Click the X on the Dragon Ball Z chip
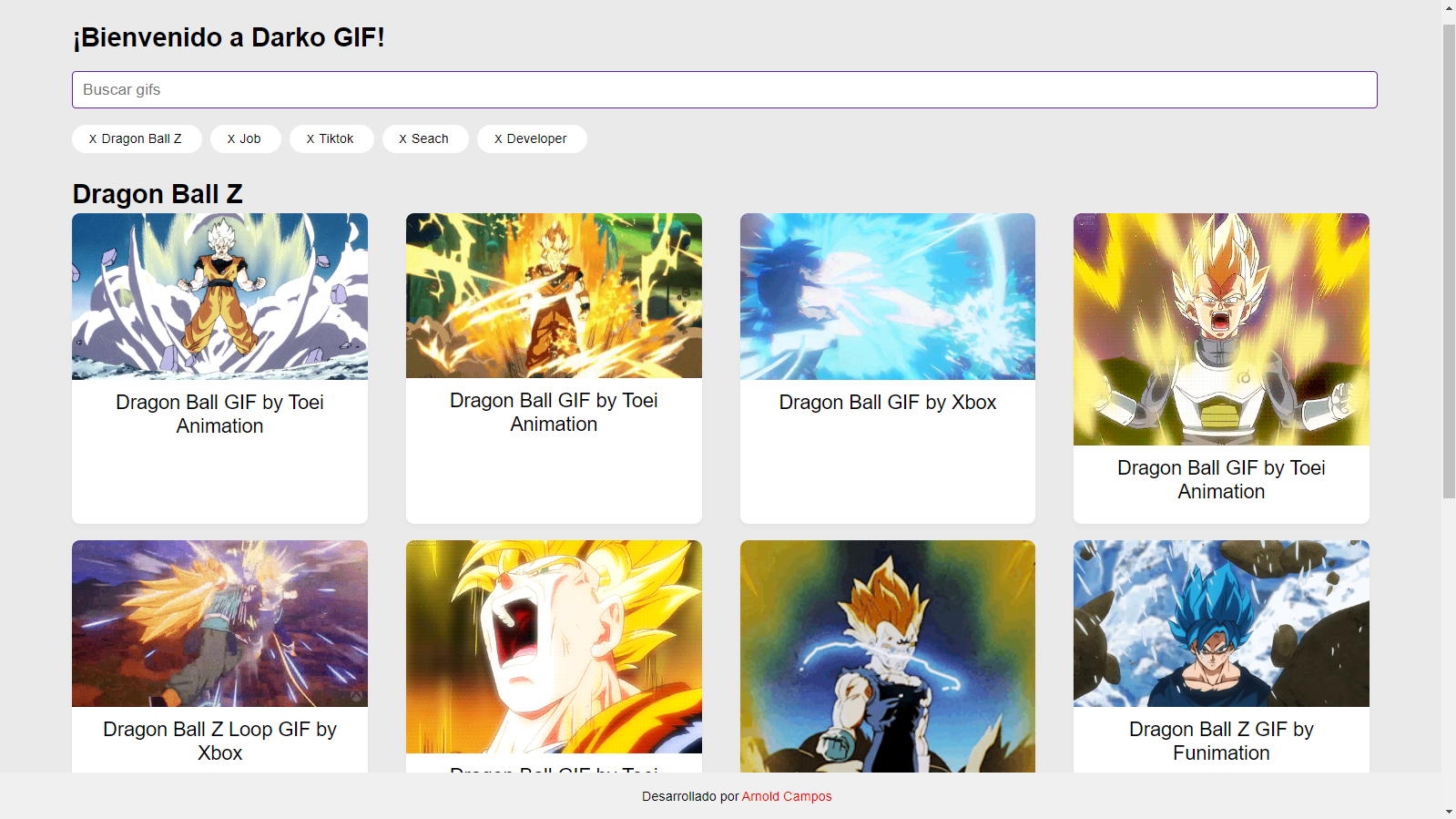The width and height of the screenshot is (1456, 819). click(x=93, y=139)
